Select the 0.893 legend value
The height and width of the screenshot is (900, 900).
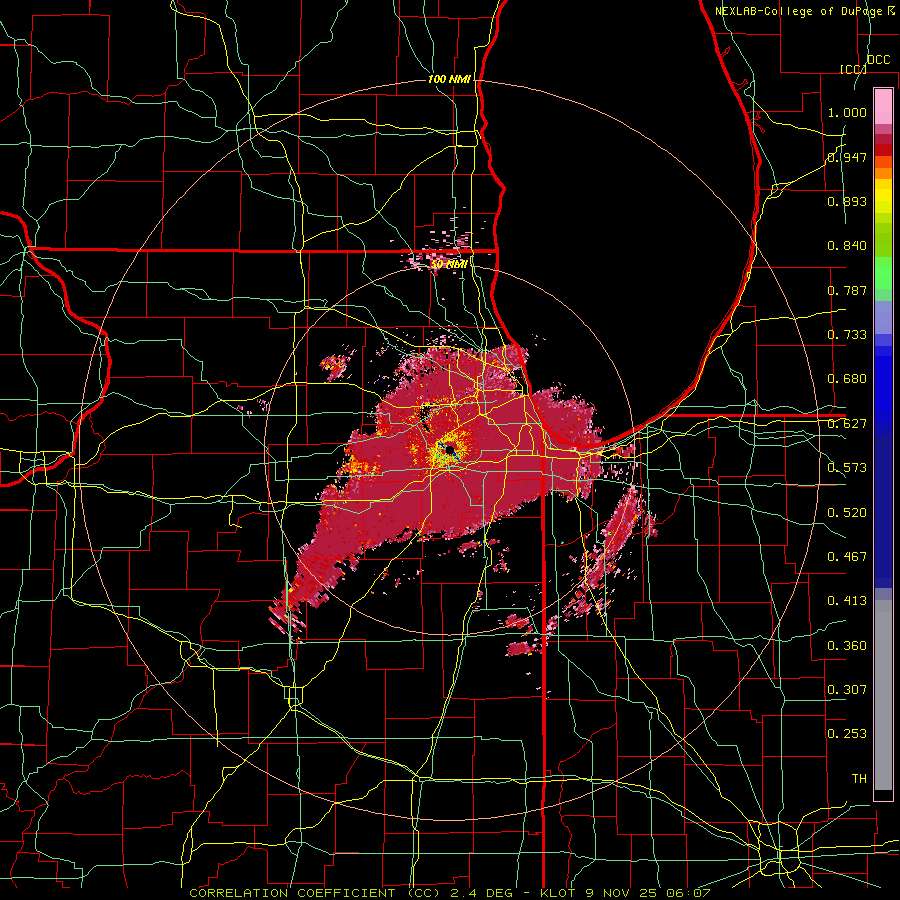[847, 201]
